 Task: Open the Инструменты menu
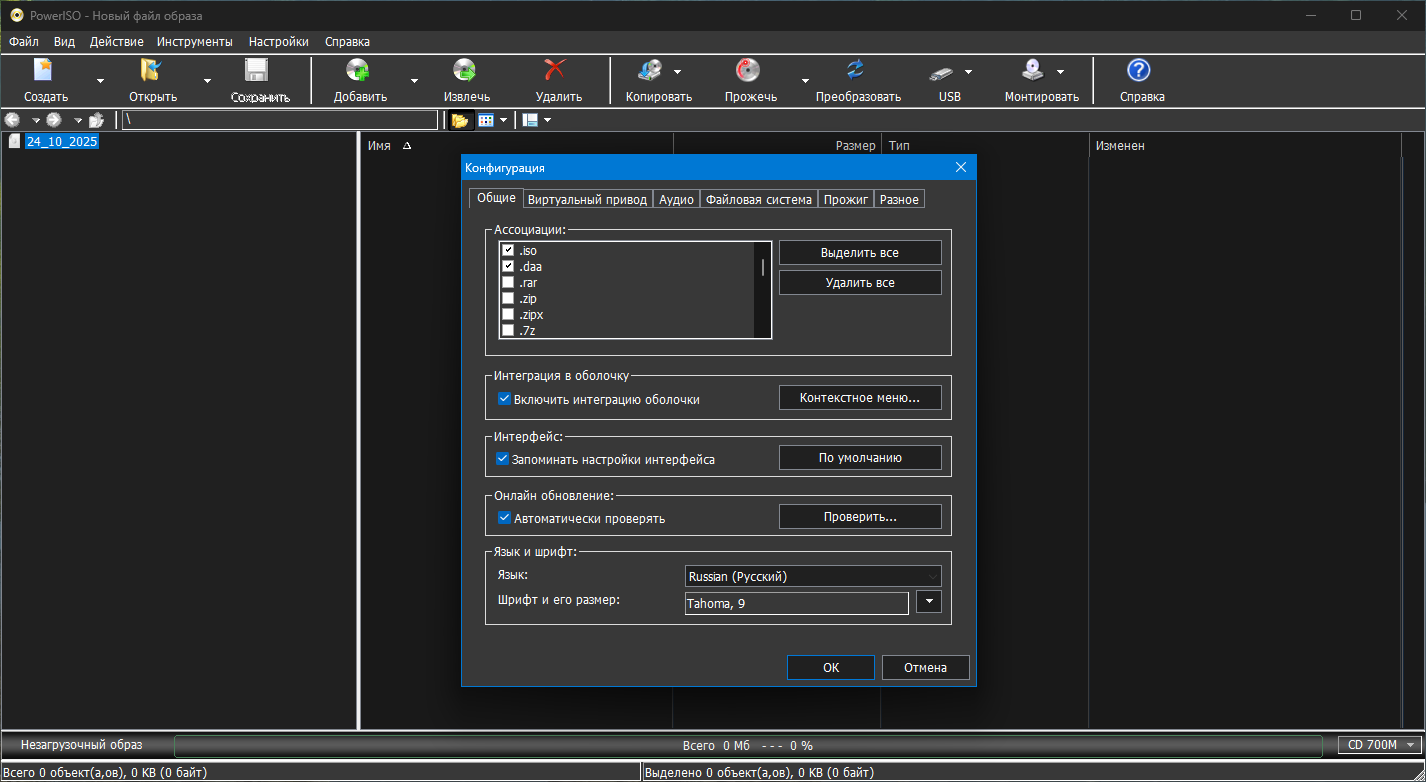[x=194, y=42]
